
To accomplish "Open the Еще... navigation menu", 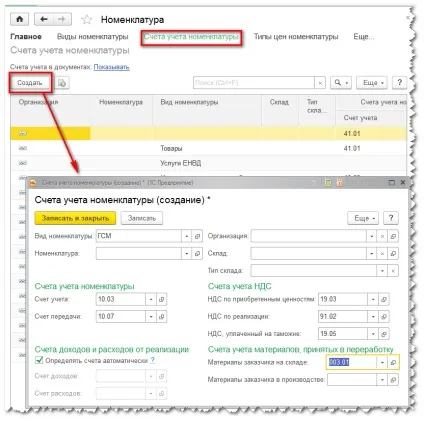I will (x=364, y=37).
